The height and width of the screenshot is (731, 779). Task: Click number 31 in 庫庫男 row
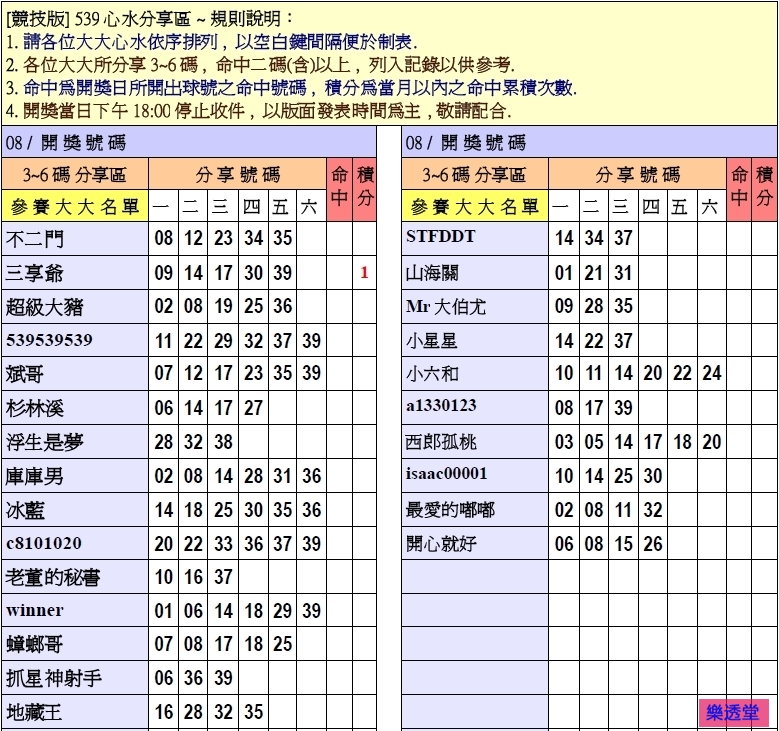coord(282,476)
